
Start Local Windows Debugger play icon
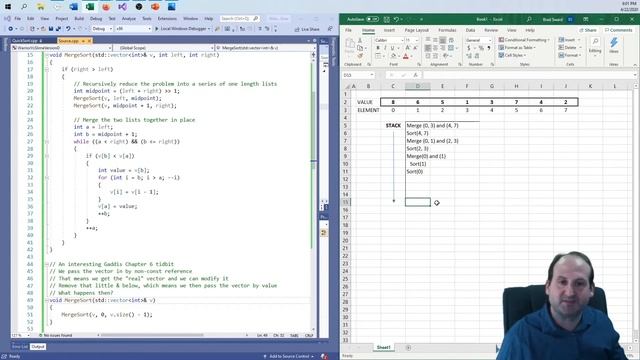click(156, 29)
